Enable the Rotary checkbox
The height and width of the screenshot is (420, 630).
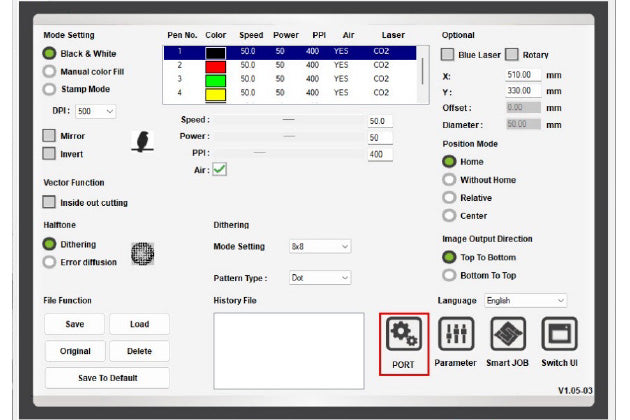[x=512, y=54]
